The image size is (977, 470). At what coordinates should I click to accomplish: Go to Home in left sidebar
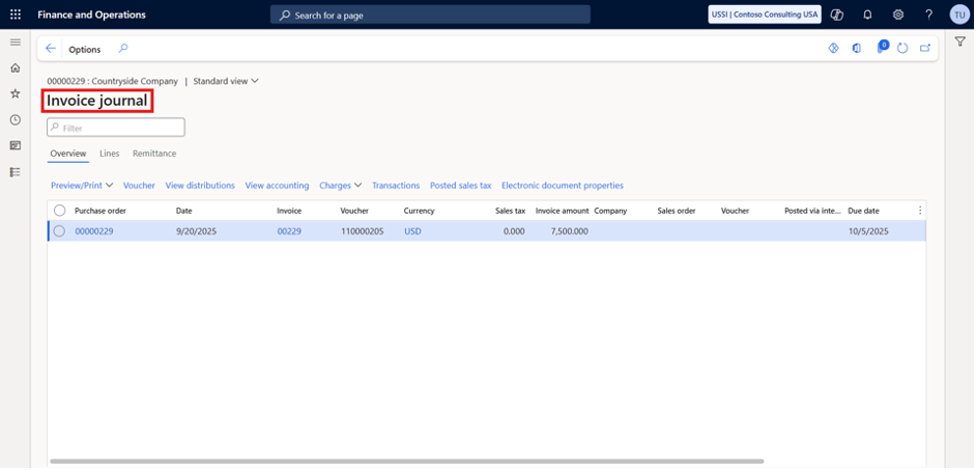(x=16, y=68)
